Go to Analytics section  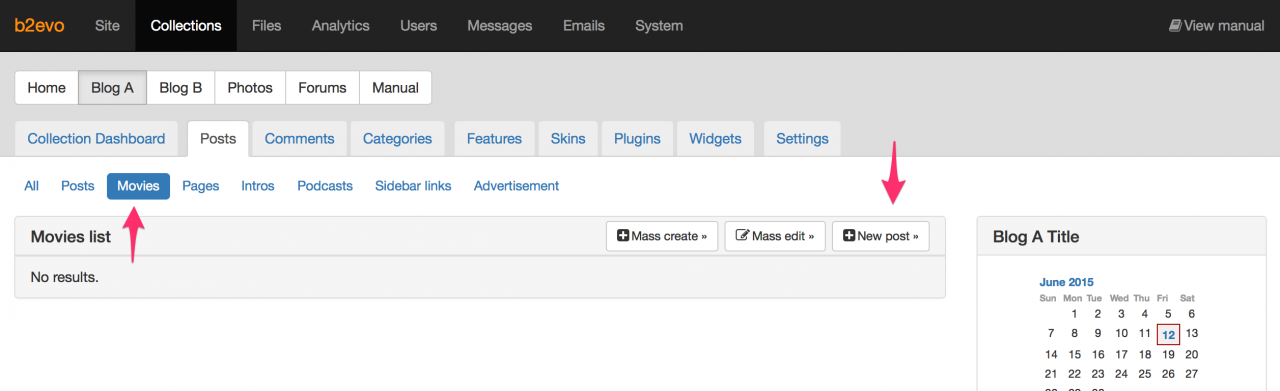tap(340, 26)
